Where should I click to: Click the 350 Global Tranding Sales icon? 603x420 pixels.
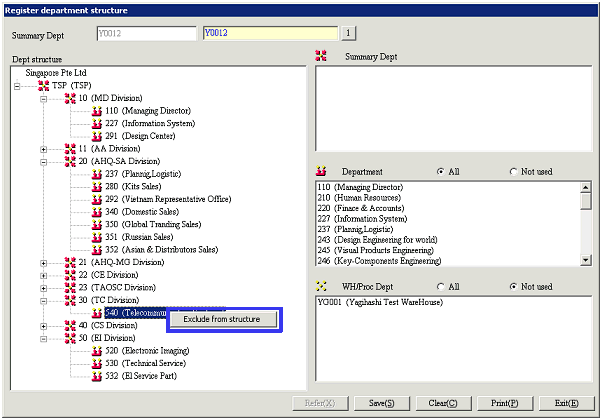96,224
